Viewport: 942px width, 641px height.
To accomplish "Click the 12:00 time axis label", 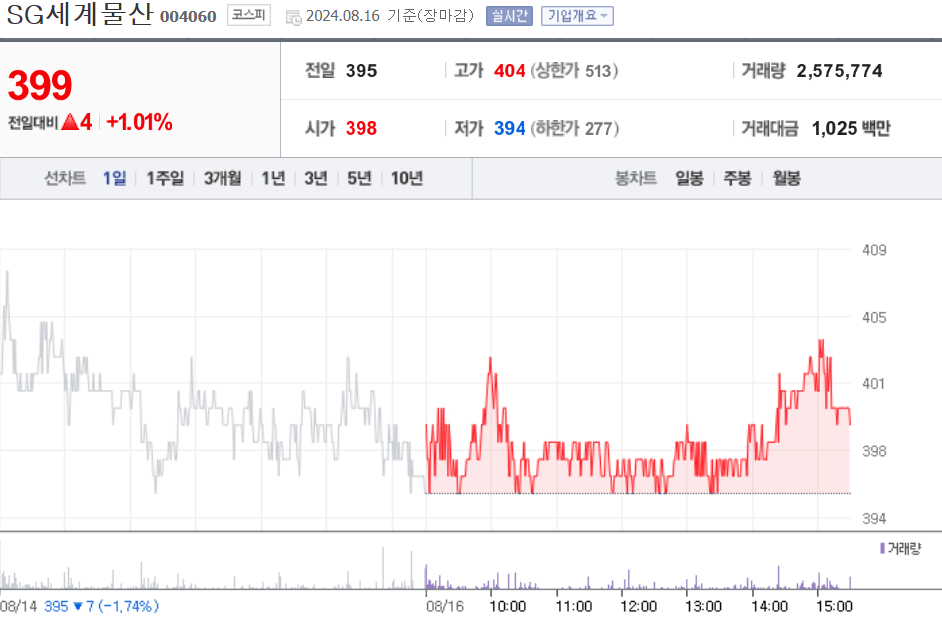I will 638,606.
